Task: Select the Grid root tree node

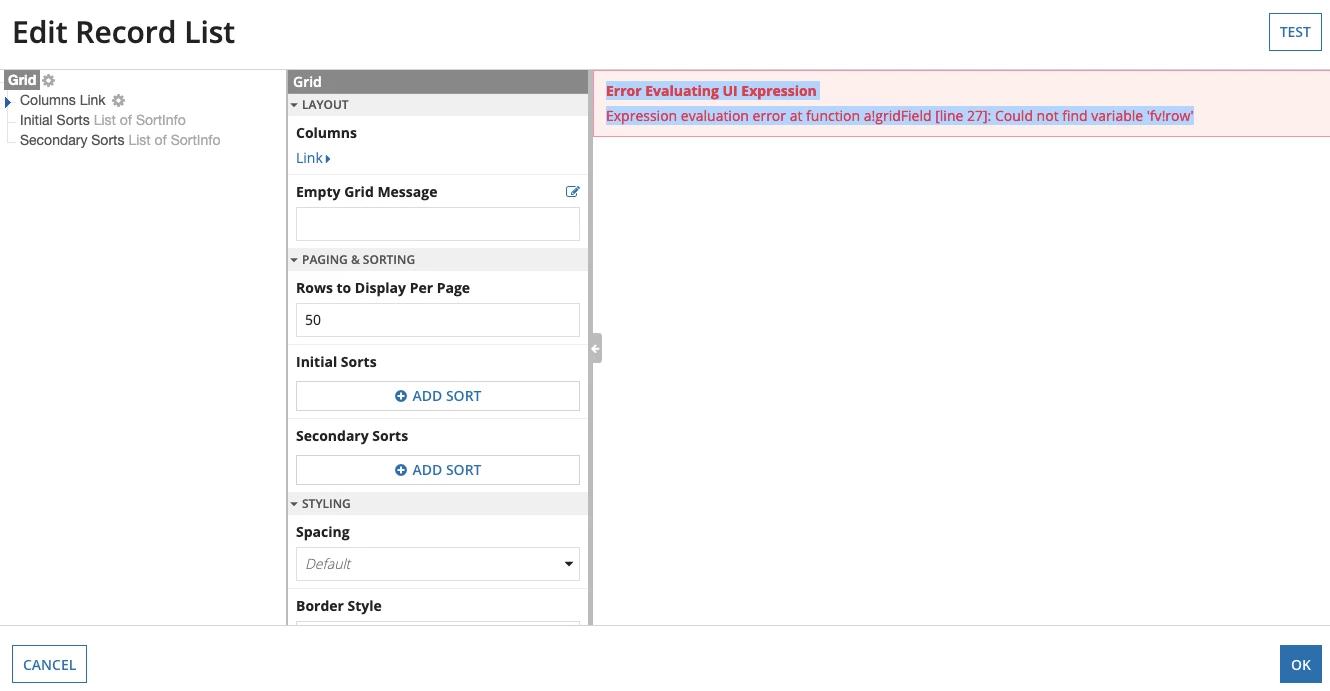Action: coord(22,80)
